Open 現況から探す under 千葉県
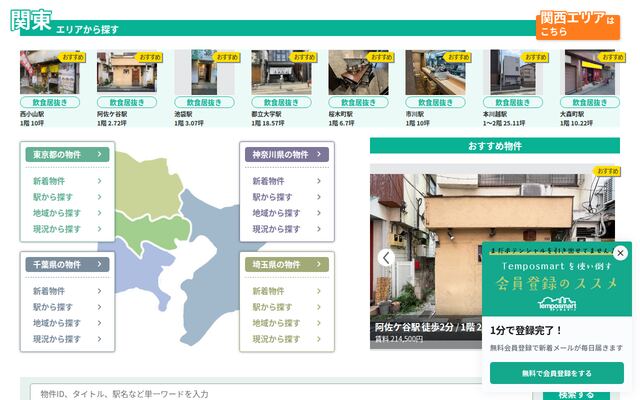Viewport: 640px width, 400px height. point(67,338)
